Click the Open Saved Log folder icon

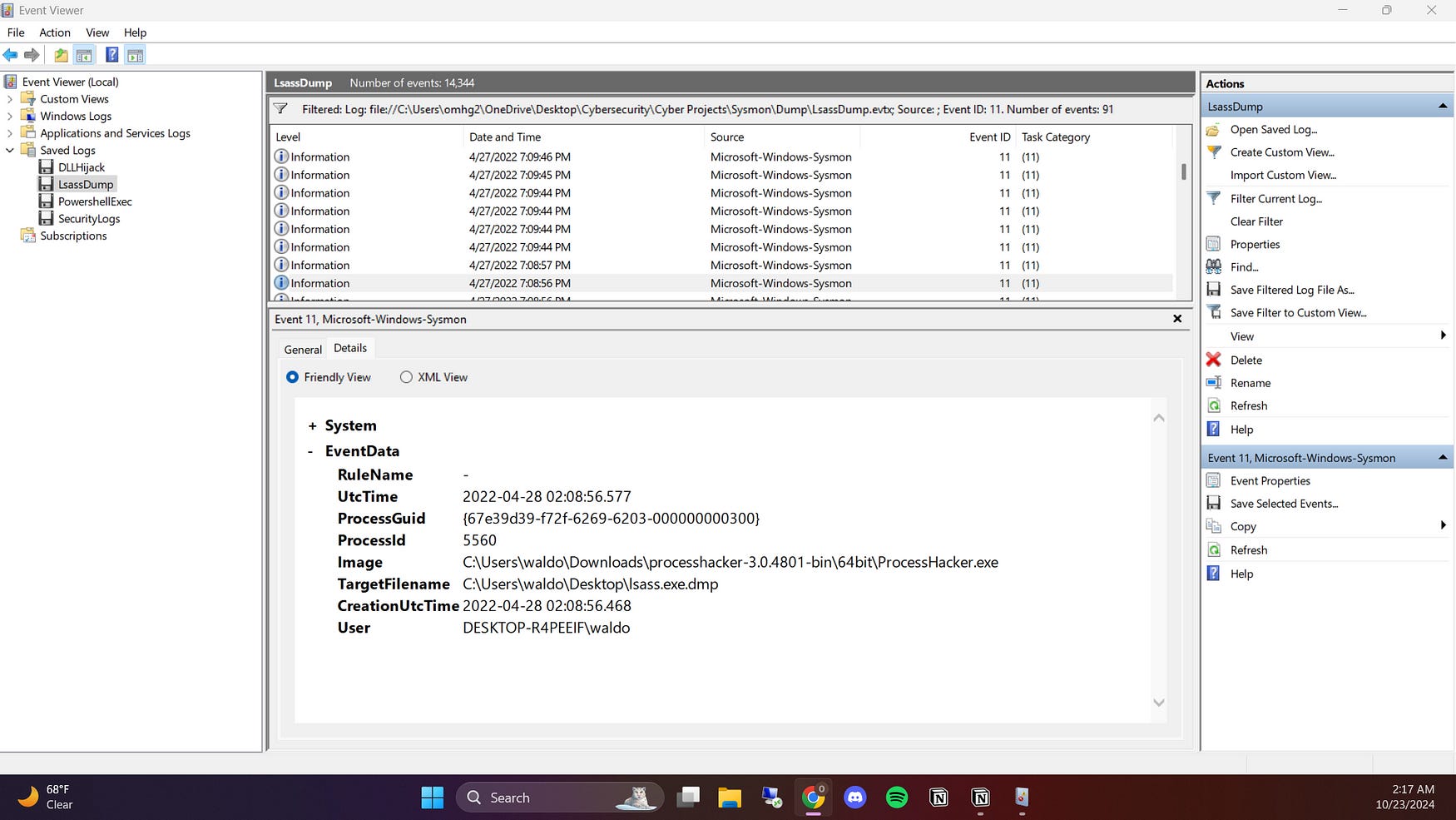coord(1214,130)
